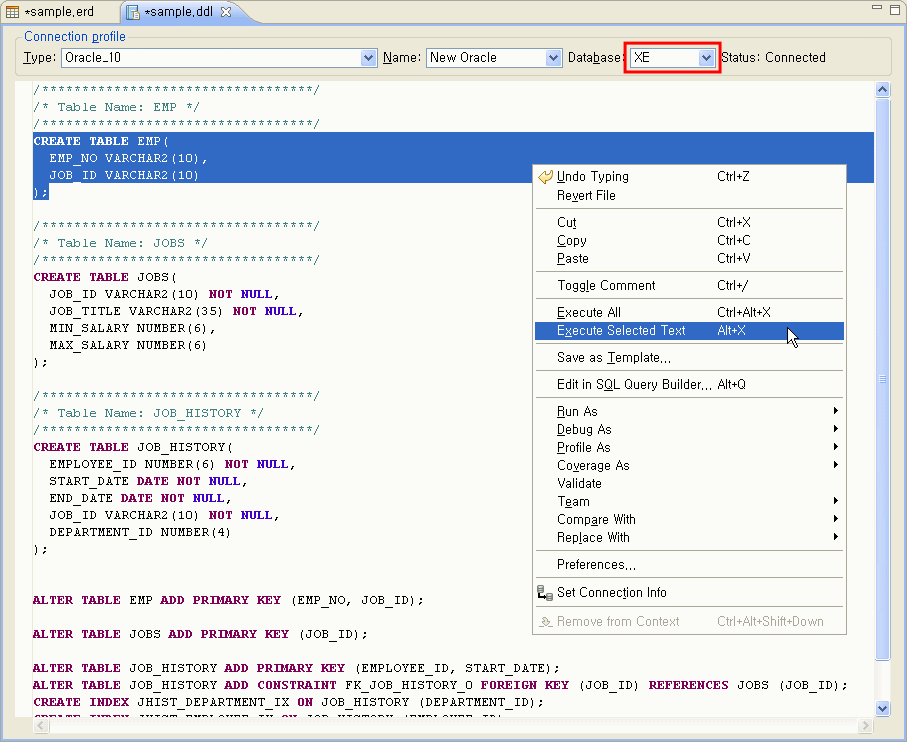
Task: Open Preferences from the context menu
Action: click(x=596, y=565)
